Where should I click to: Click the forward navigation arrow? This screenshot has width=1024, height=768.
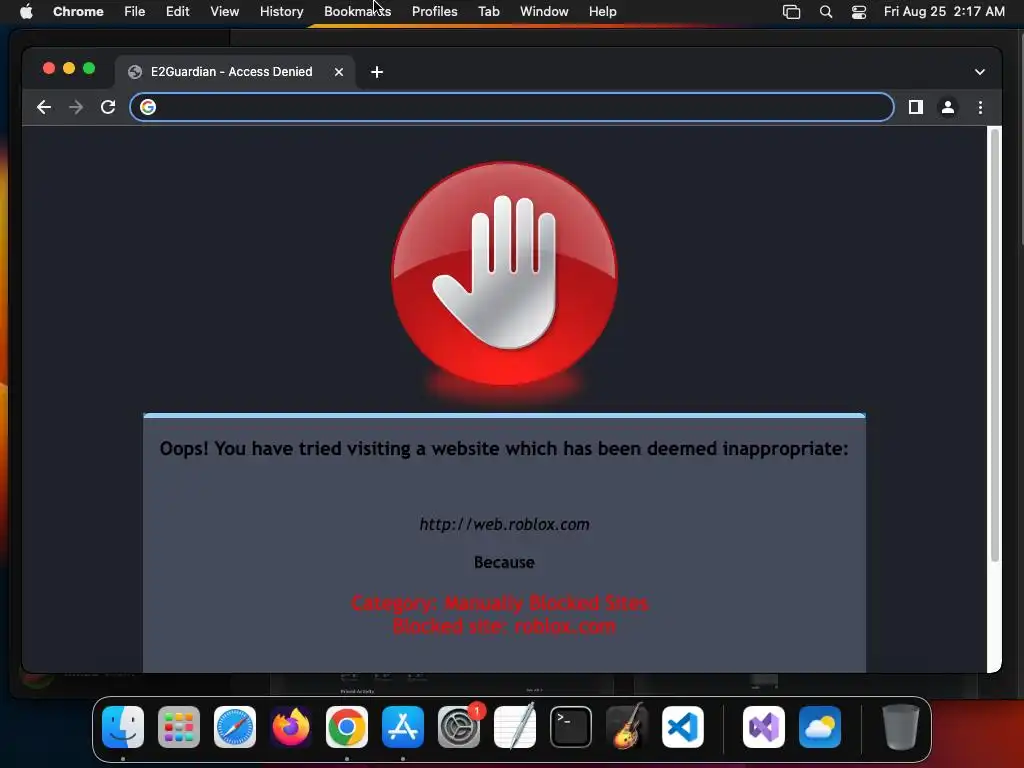pos(76,107)
